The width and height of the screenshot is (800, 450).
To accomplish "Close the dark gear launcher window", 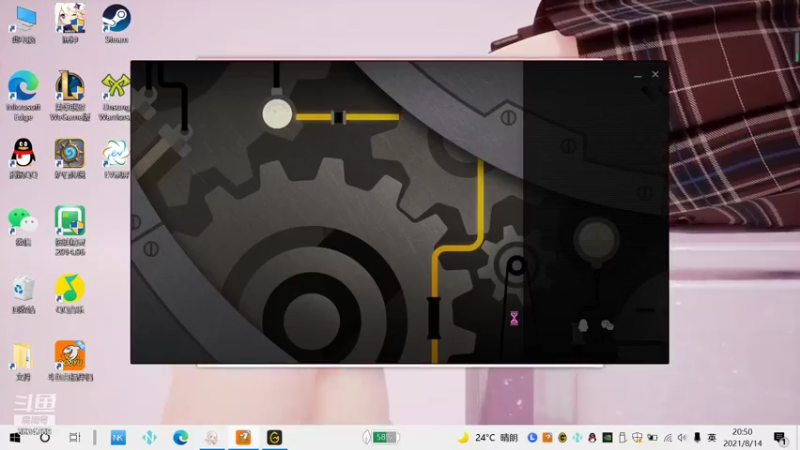I will click(655, 74).
